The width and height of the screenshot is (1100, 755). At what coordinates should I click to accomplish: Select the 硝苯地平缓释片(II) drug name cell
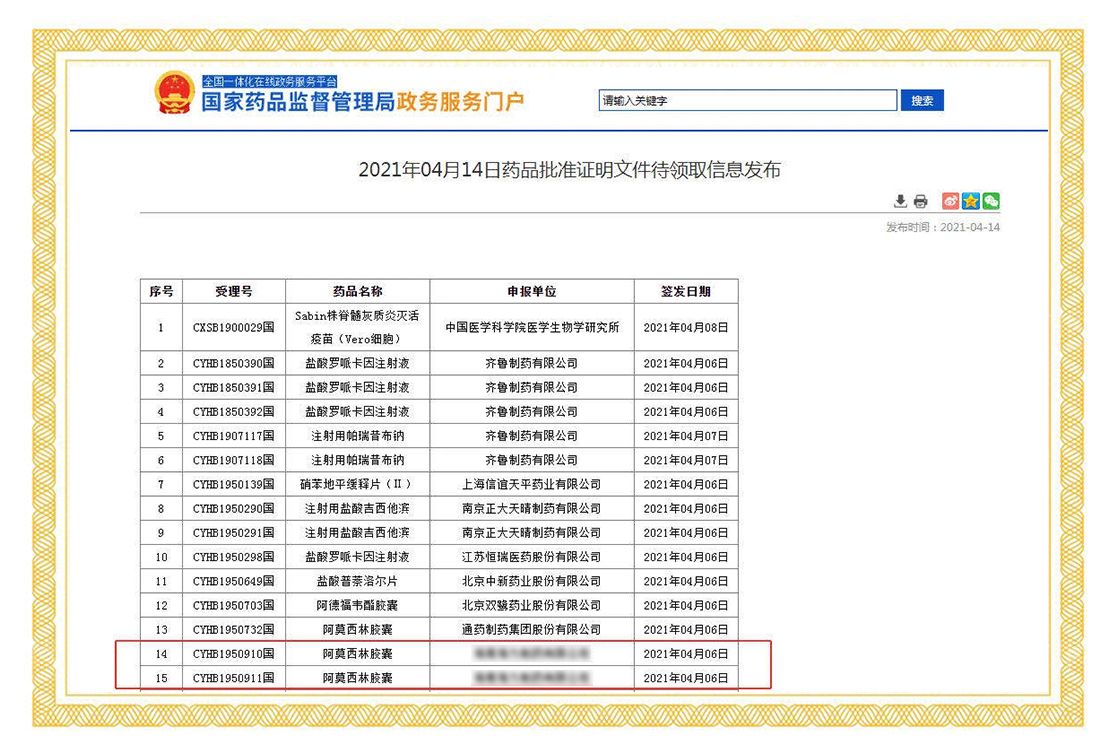tap(358, 484)
